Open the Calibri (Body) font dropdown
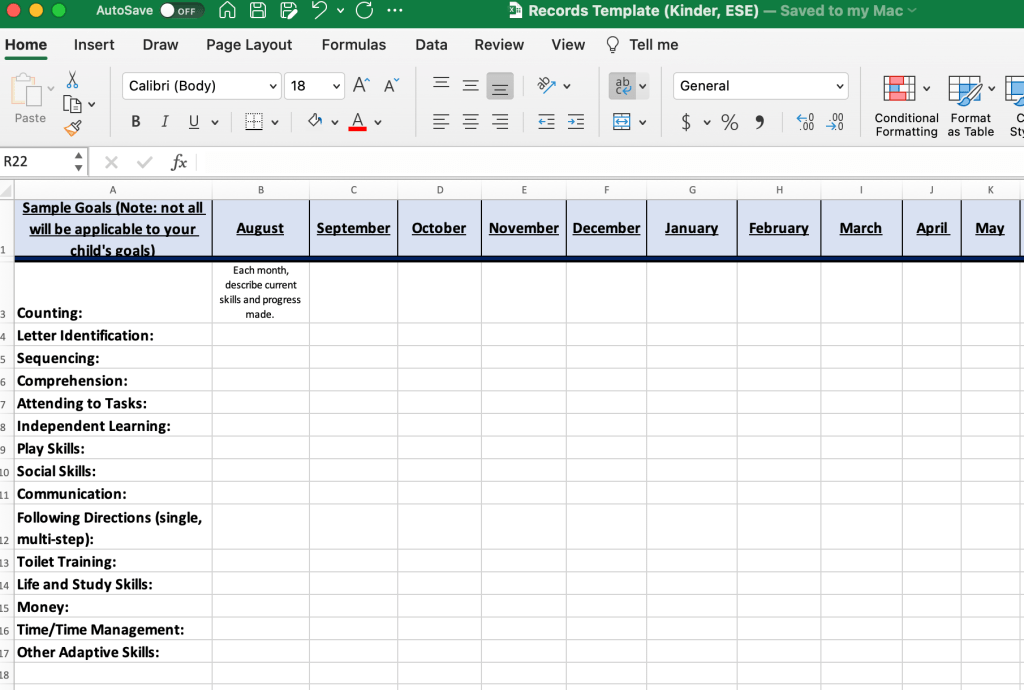Screen dimensions: 1024x690 tap(201, 86)
